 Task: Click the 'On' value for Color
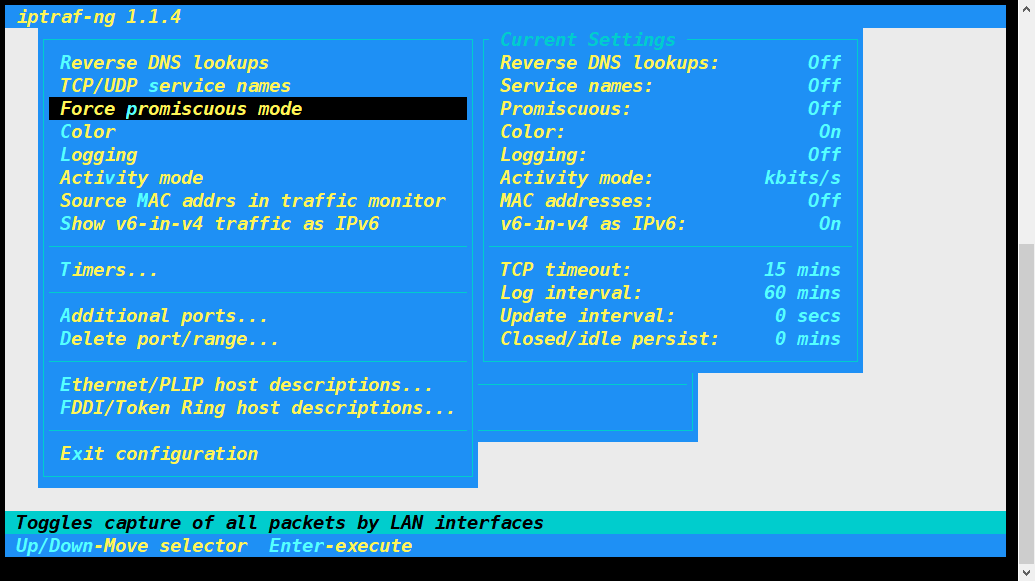click(x=830, y=132)
